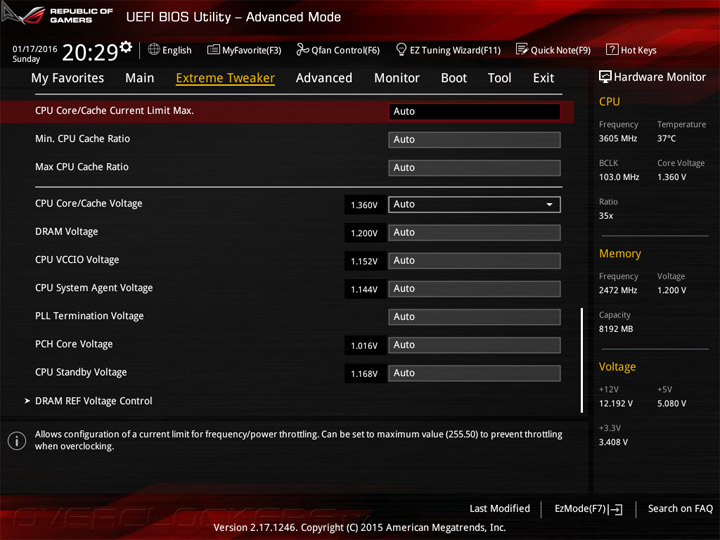This screenshot has width=720, height=540.
Task: Click the CPU Core/Cache Voltage label
Action: point(89,203)
